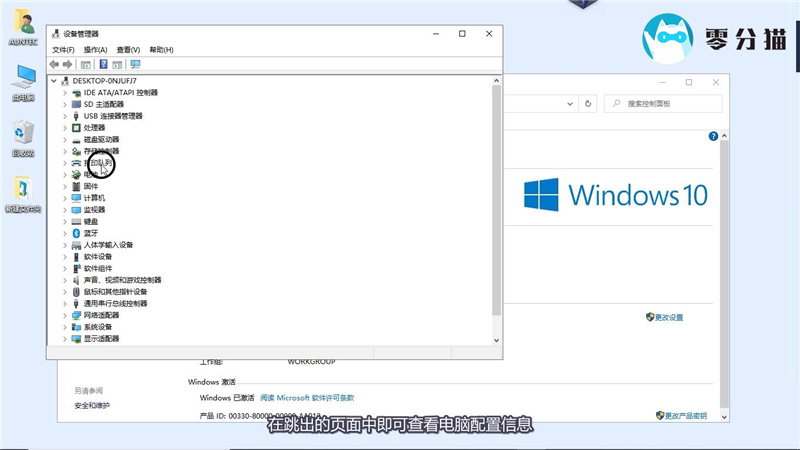Expand the 处理器 (processors) node
Viewport: 800px width, 450px height.
click(65, 128)
